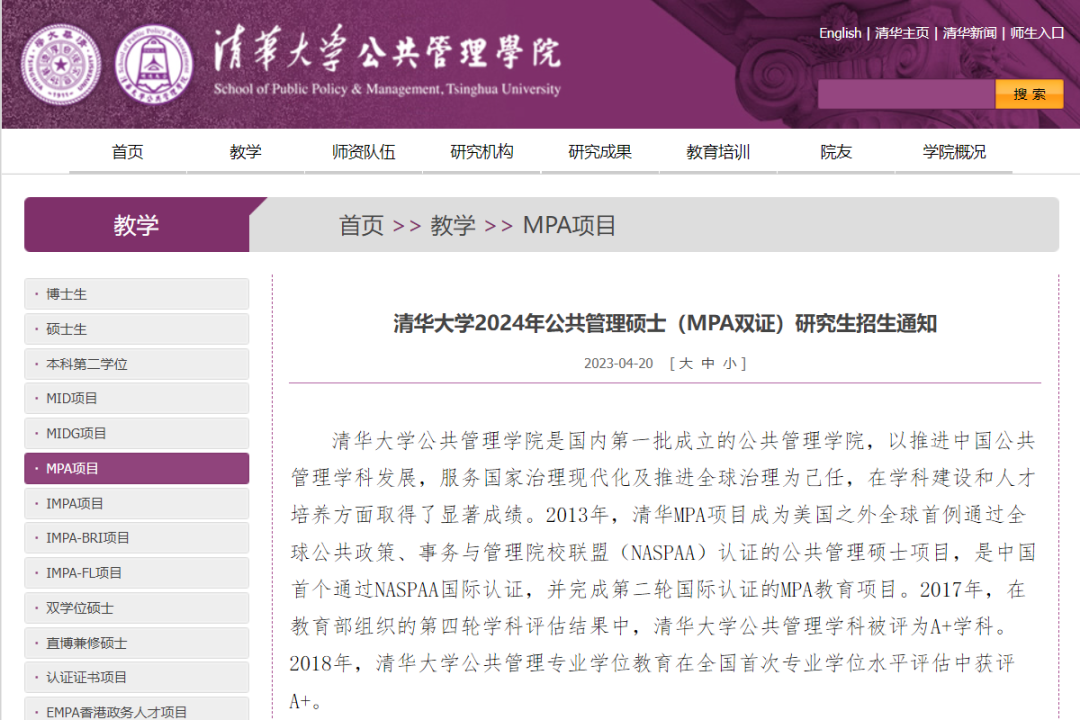Select 本科第二学位 in the sidebar
The height and width of the screenshot is (720, 1080).
136,364
